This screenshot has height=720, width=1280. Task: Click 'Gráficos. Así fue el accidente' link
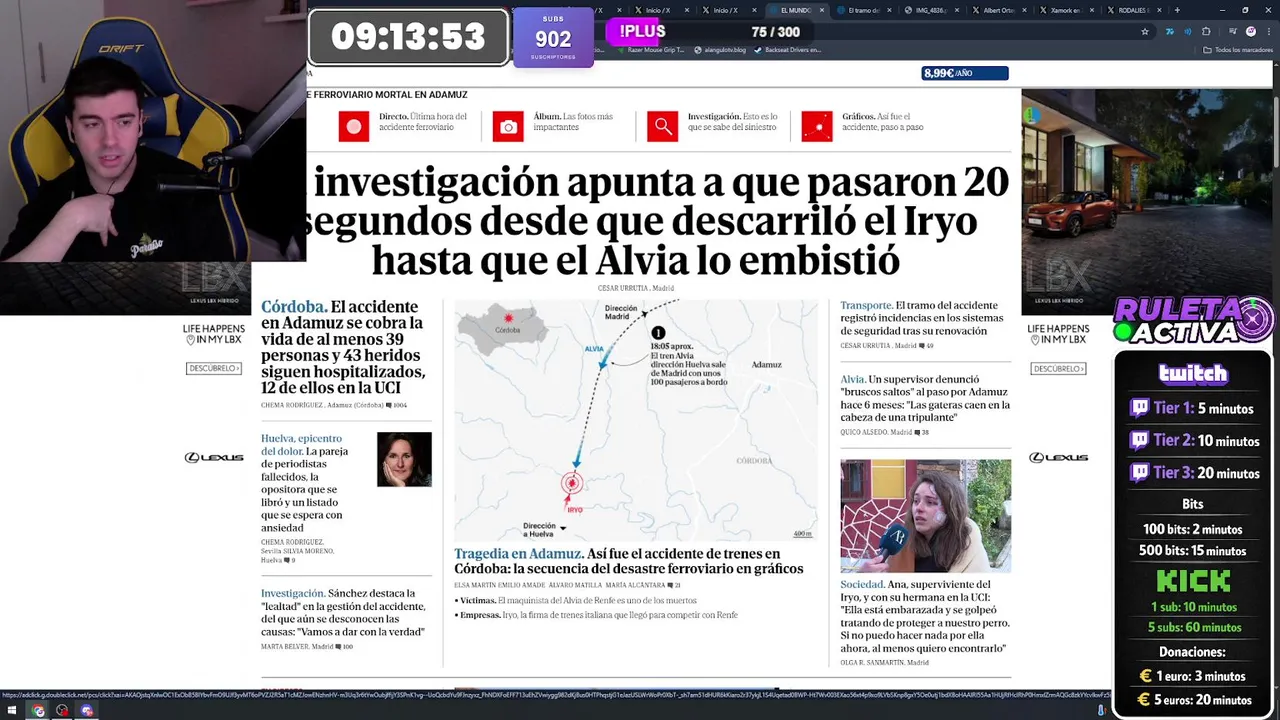[882, 122]
